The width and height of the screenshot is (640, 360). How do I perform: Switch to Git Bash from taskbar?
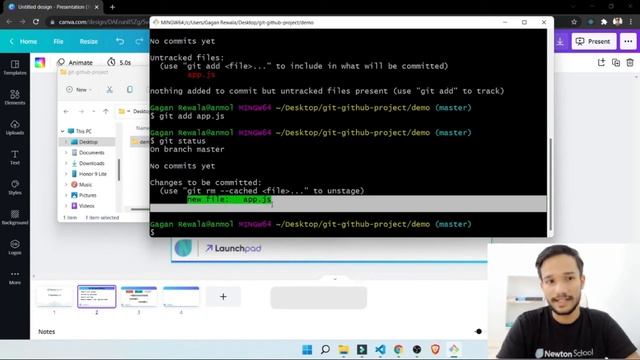[x=453, y=349]
